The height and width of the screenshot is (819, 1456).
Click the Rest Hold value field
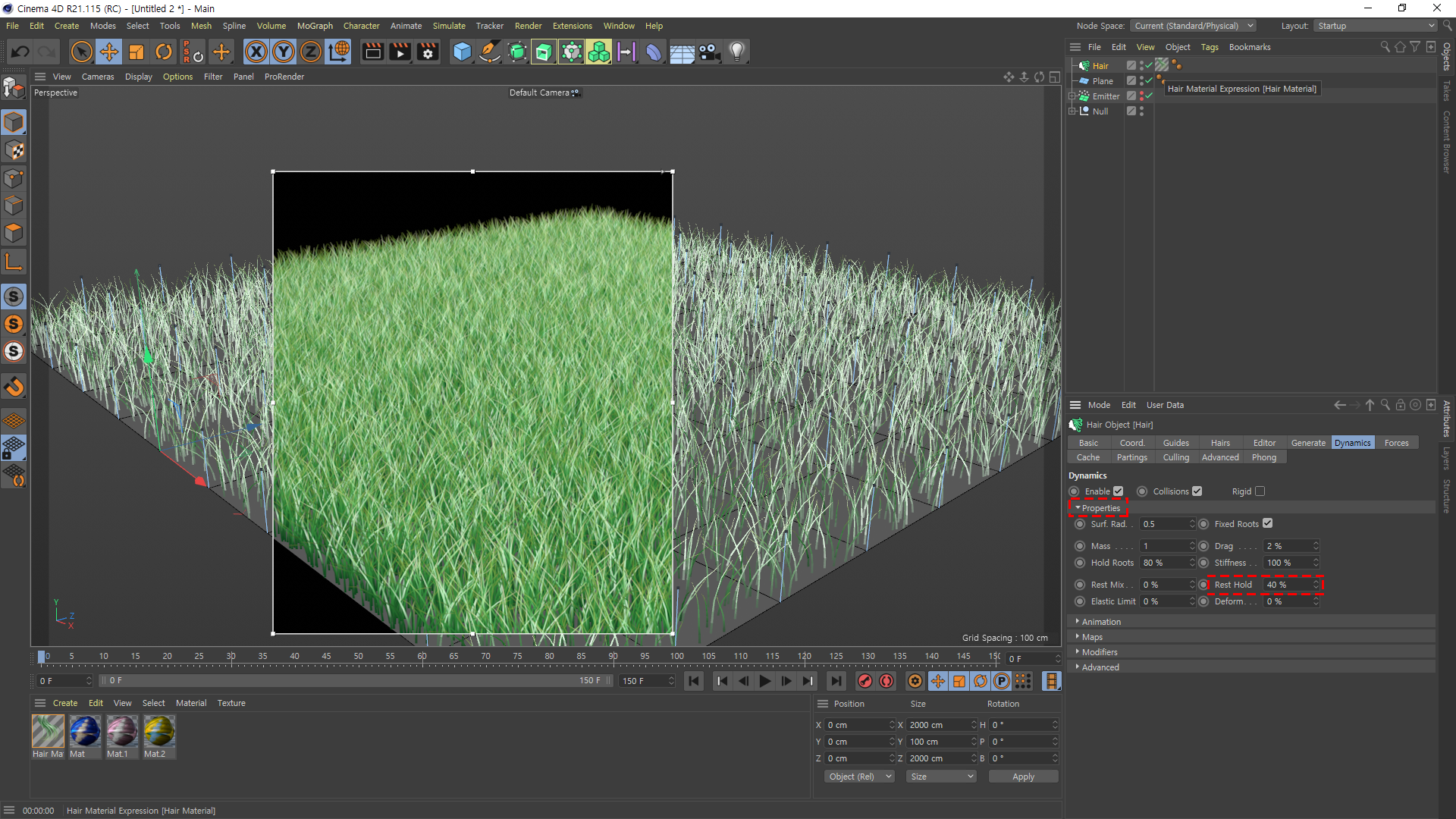click(1288, 585)
